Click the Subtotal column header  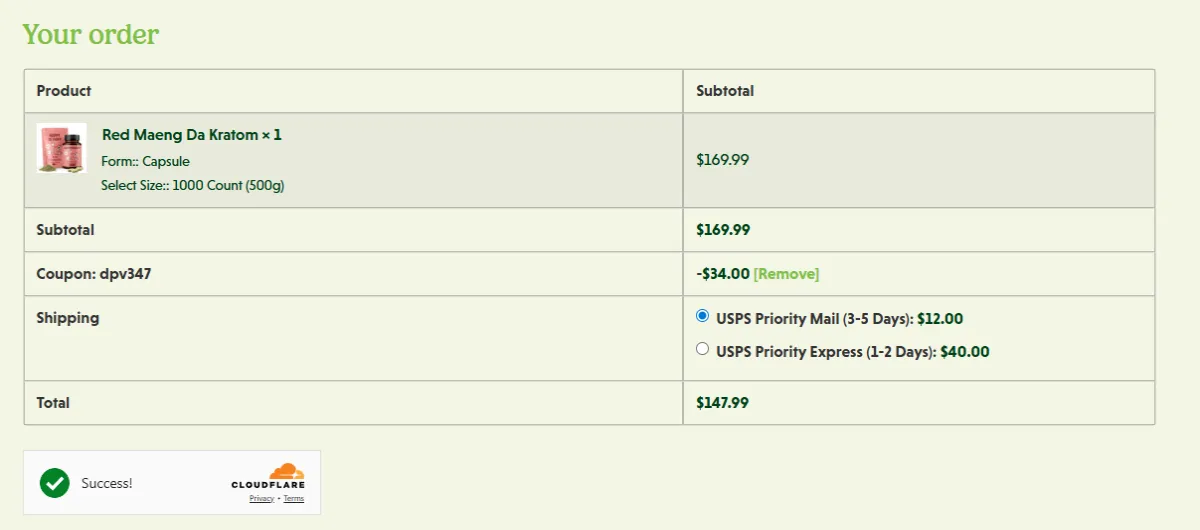coord(725,91)
